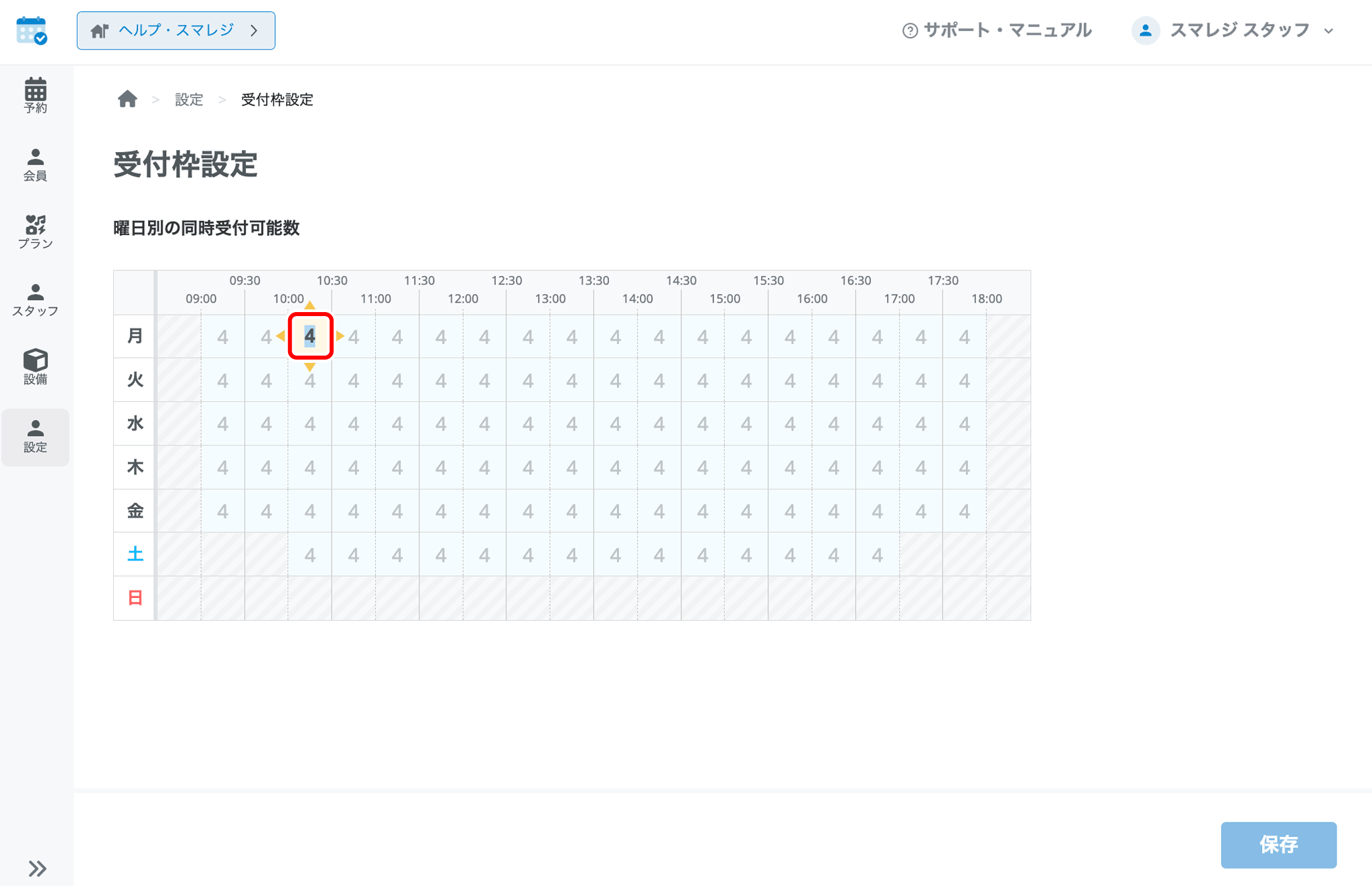Viewport: 1372px width, 886px height.
Task: Click the down arrow below selected cell
Action: click(x=310, y=367)
